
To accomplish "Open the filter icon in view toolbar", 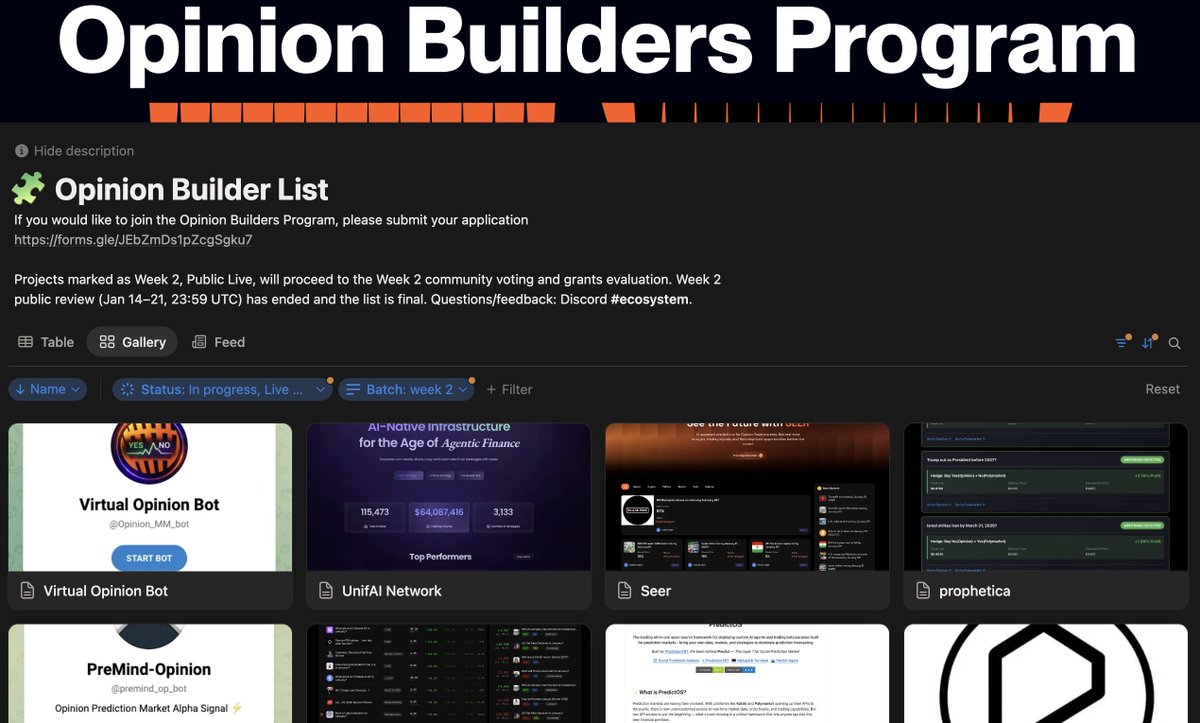I will pyautogui.click(x=1121, y=343).
